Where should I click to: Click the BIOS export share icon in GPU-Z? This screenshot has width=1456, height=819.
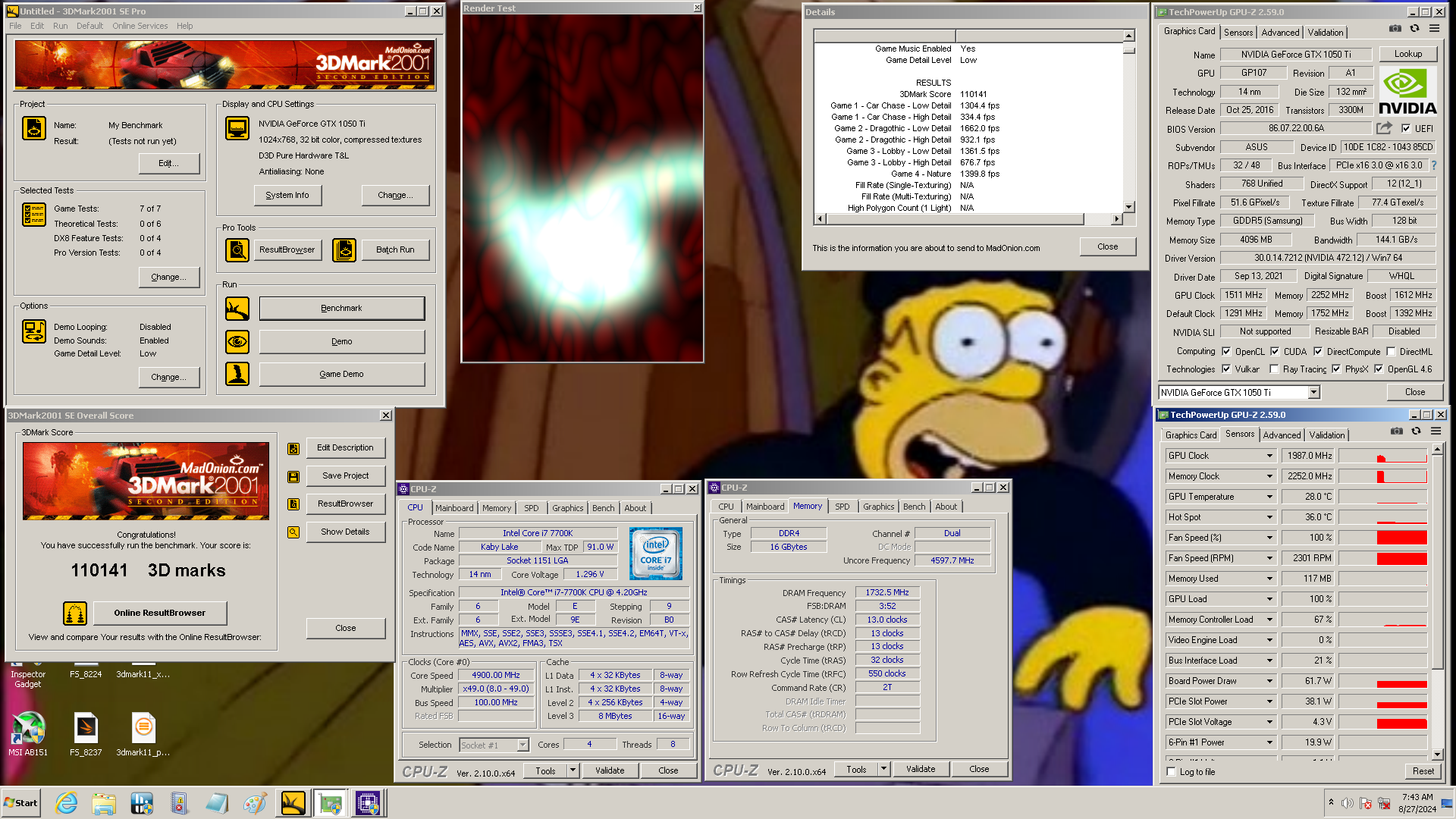(1385, 128)
